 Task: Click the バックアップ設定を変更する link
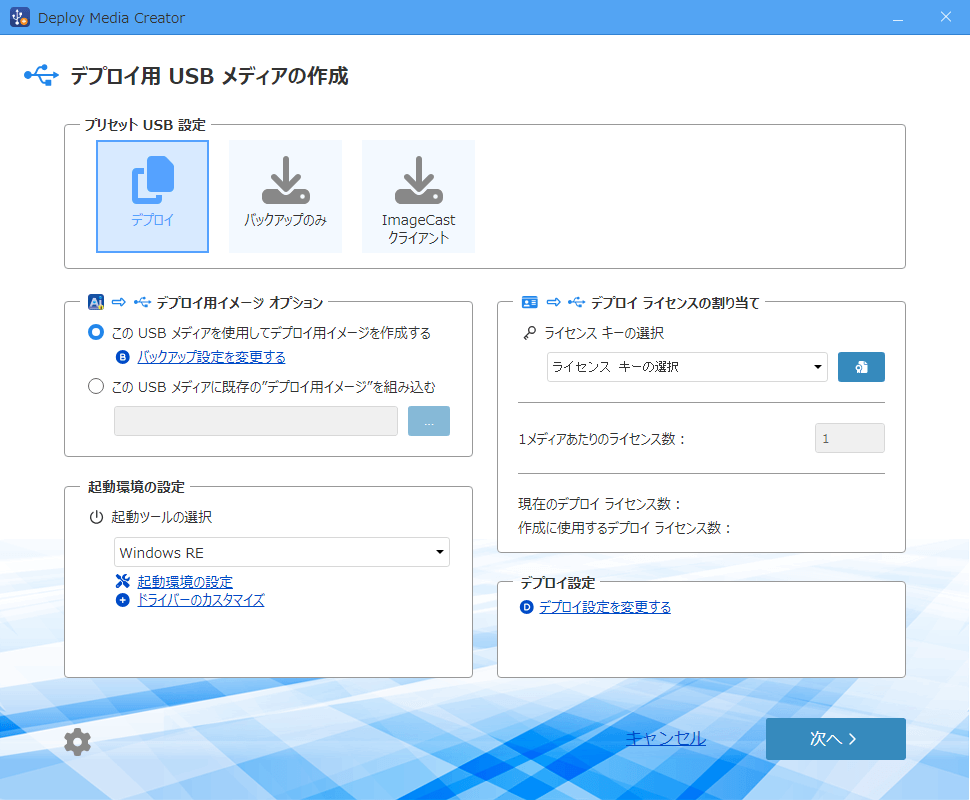[x=211, y=357]
